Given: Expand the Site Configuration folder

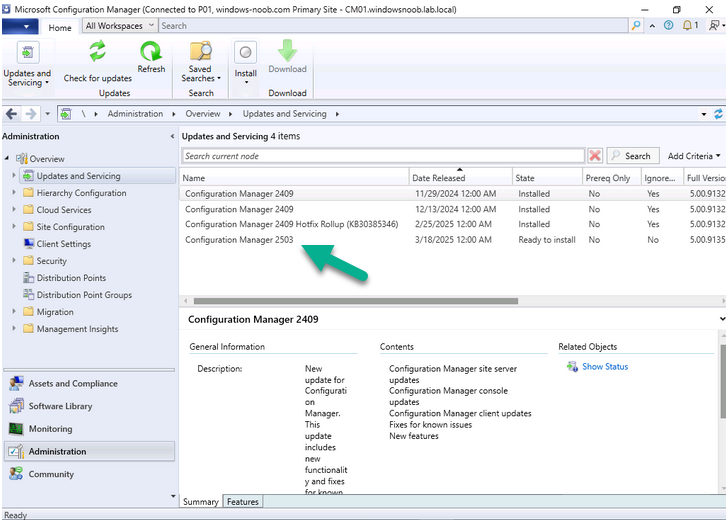Looking at the screenshot, I should pos(14,227).
